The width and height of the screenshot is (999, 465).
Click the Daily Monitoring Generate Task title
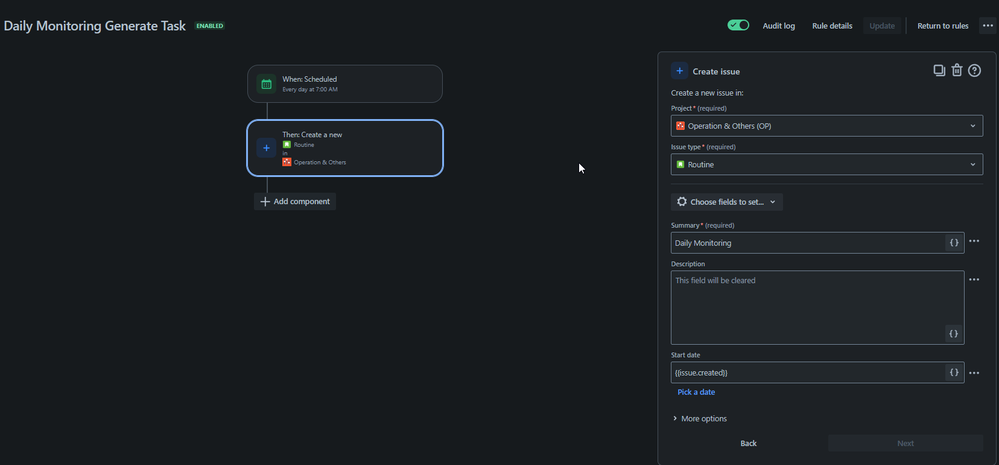coord(95,26)
